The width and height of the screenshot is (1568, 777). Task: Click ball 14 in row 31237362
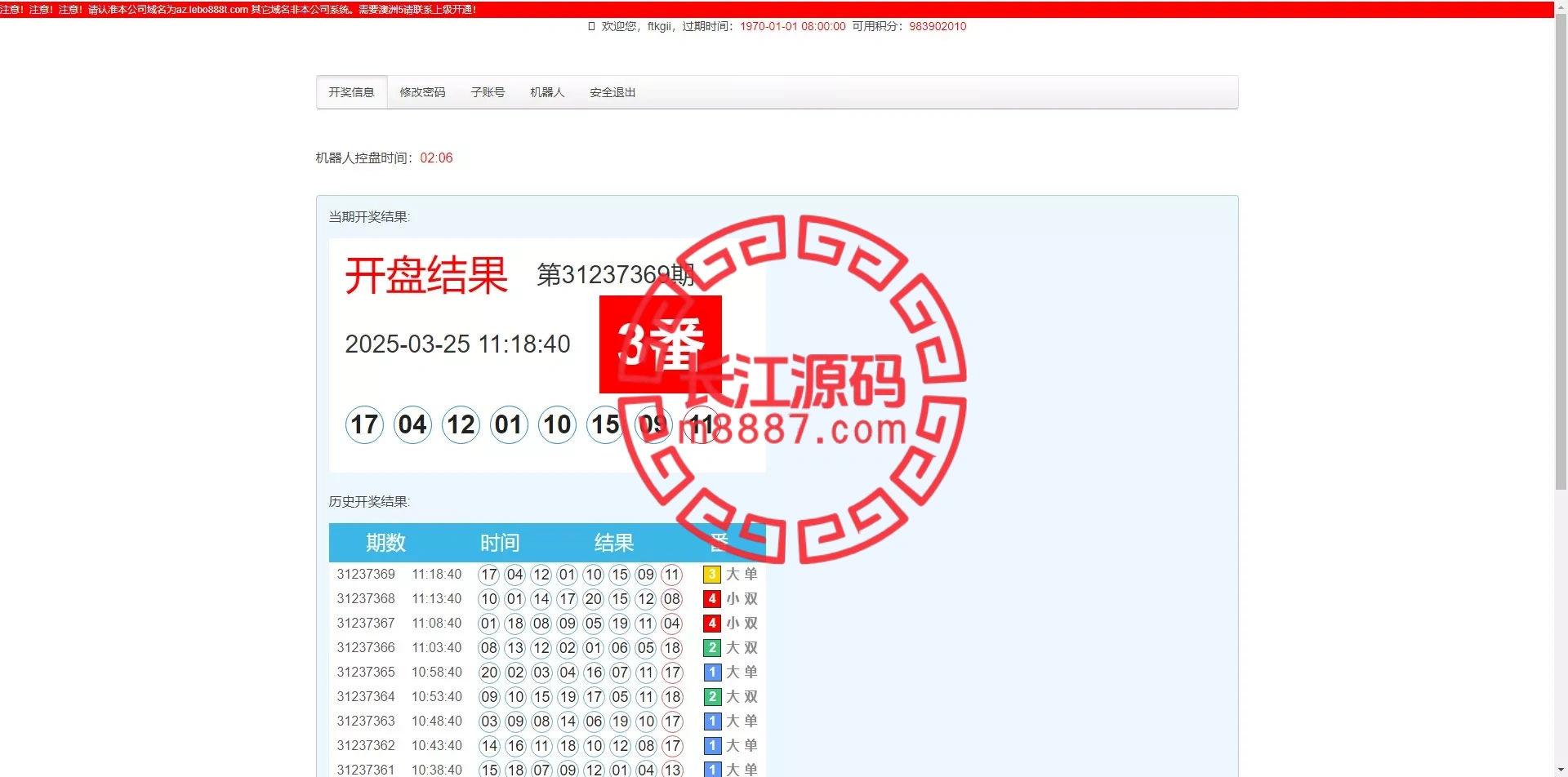[x=489, y=746]
